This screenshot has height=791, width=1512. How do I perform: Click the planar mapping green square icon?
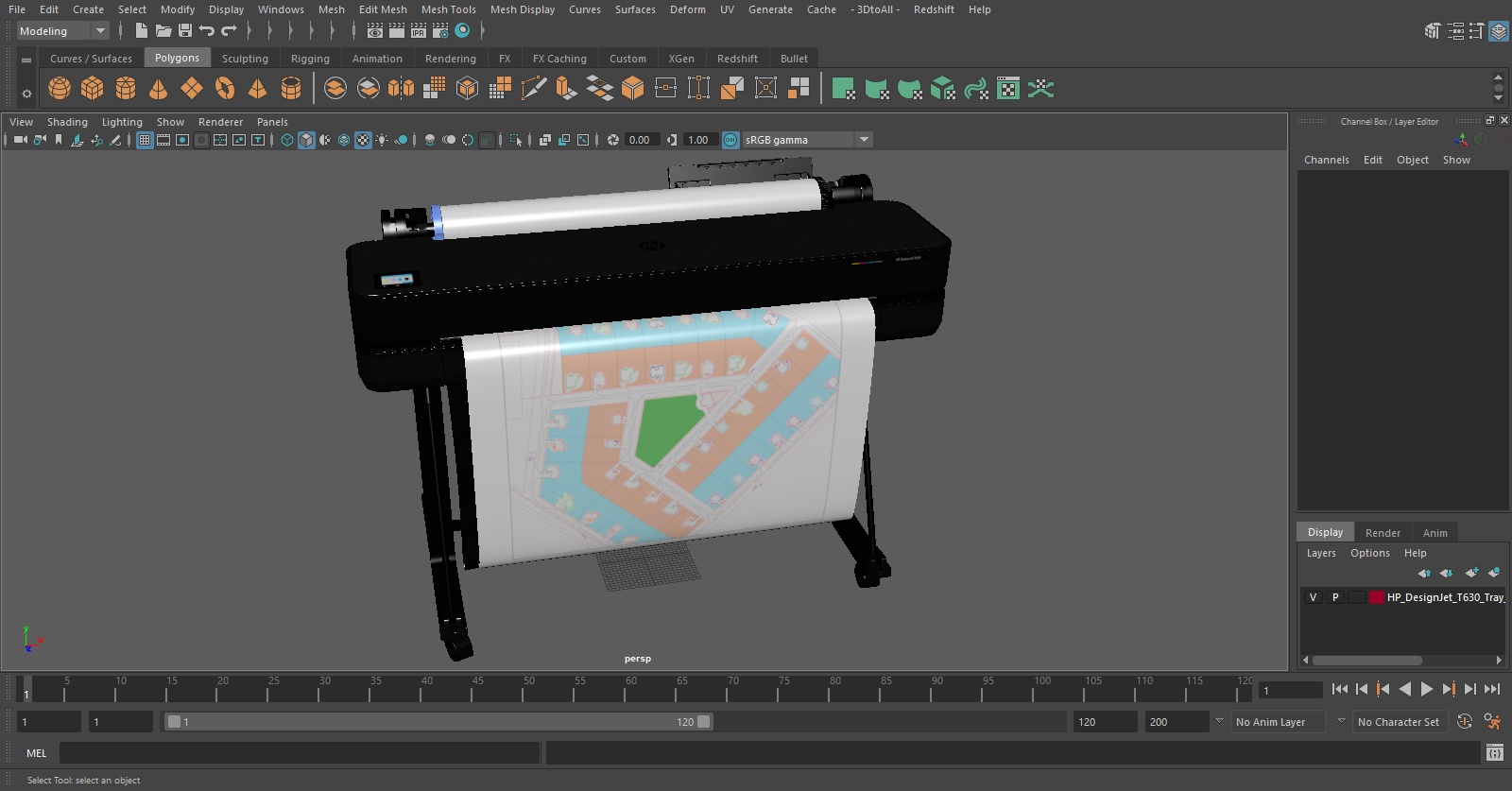844,89
